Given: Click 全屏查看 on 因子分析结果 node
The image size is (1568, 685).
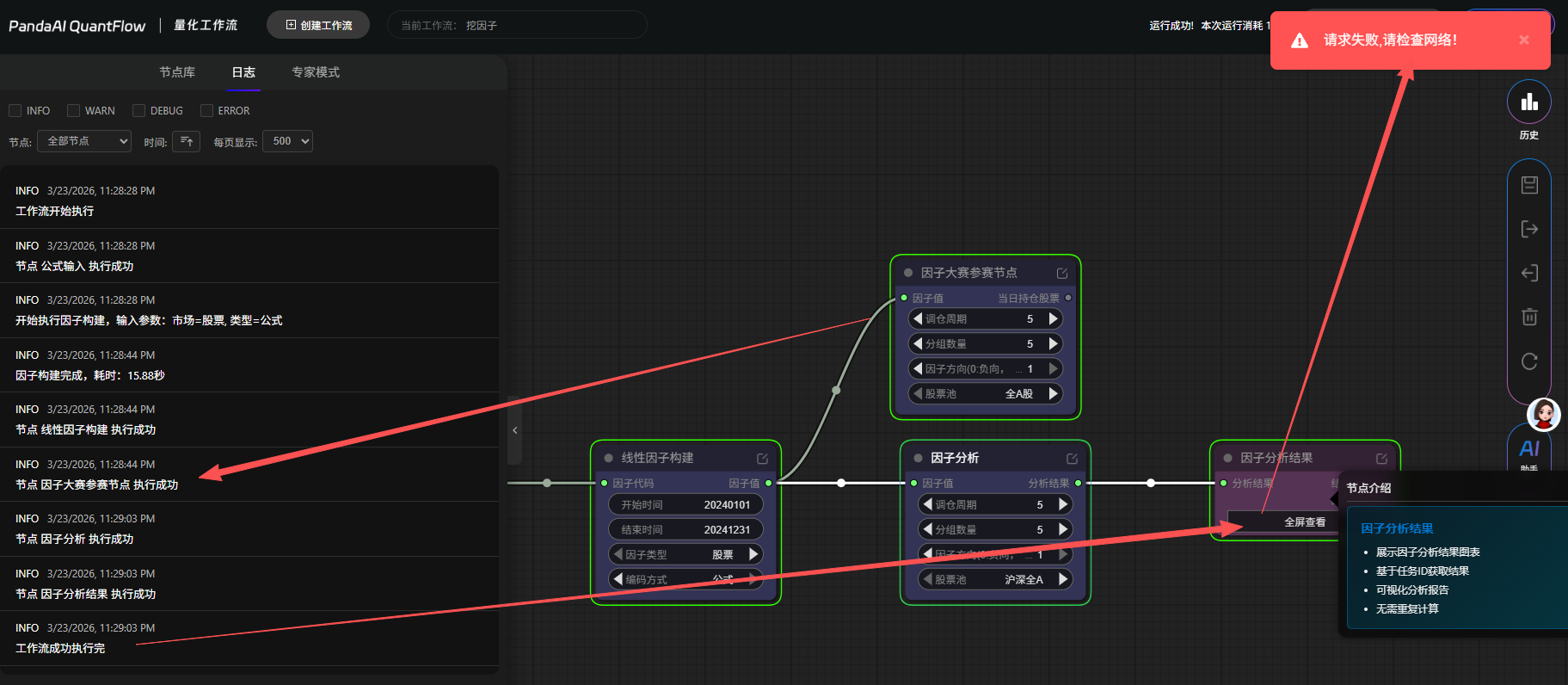Looking at the screenshot, I should pos(1304,522).
